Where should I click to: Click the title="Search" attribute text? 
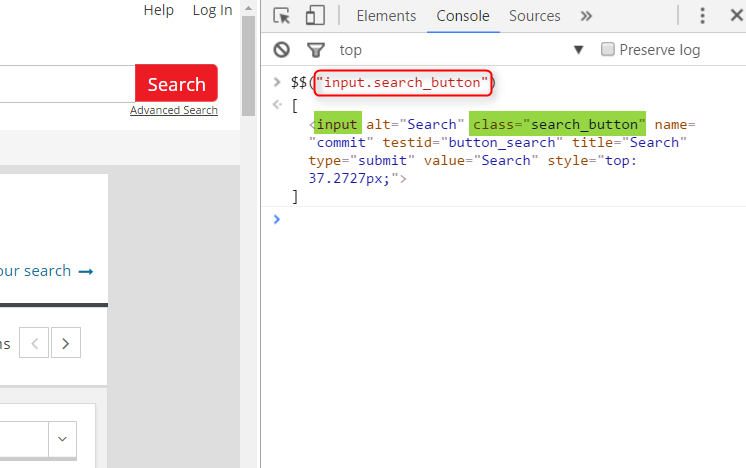(x=629, y=143)
